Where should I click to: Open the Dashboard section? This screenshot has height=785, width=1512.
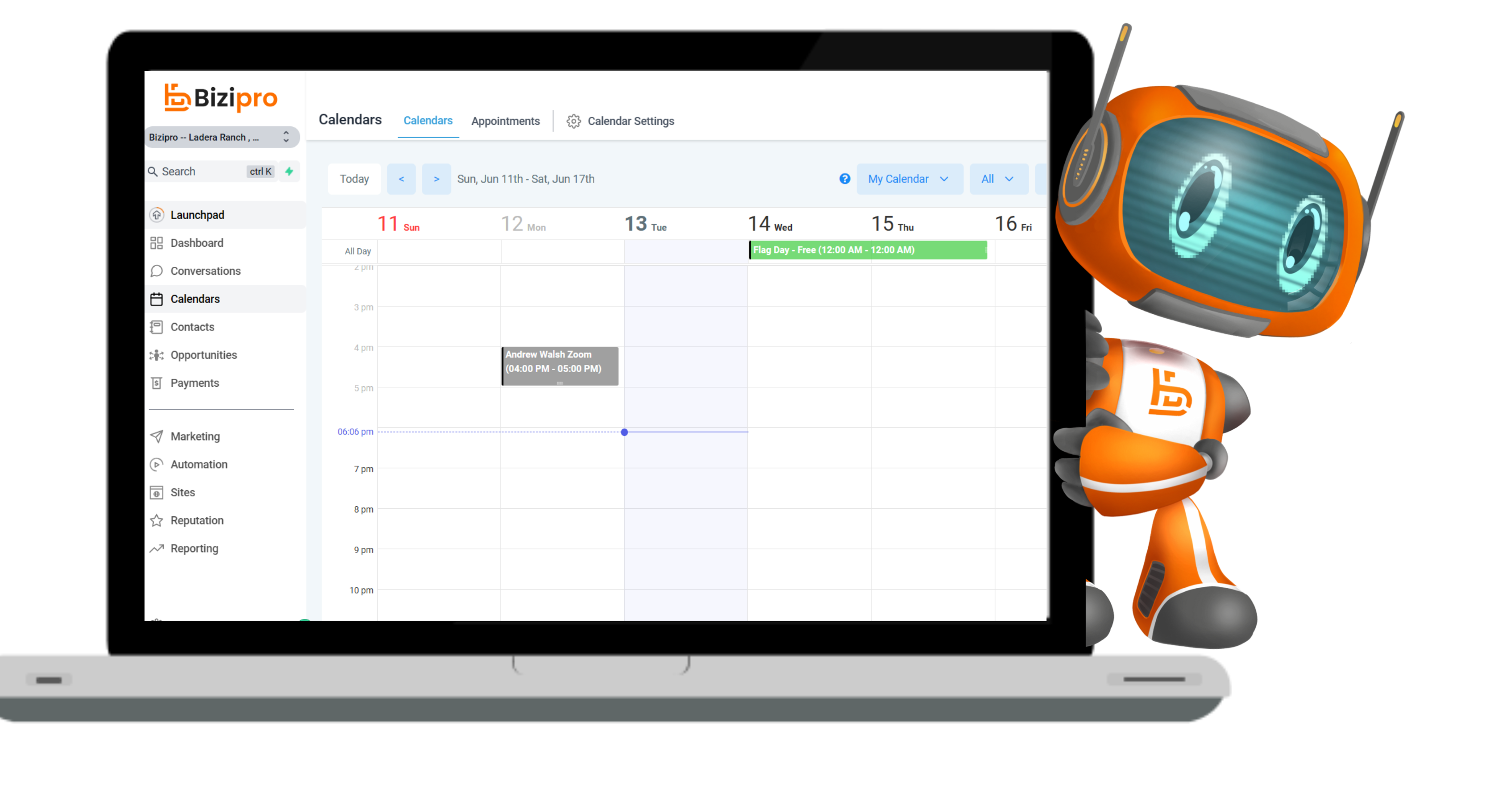click(x=196, y=243)
